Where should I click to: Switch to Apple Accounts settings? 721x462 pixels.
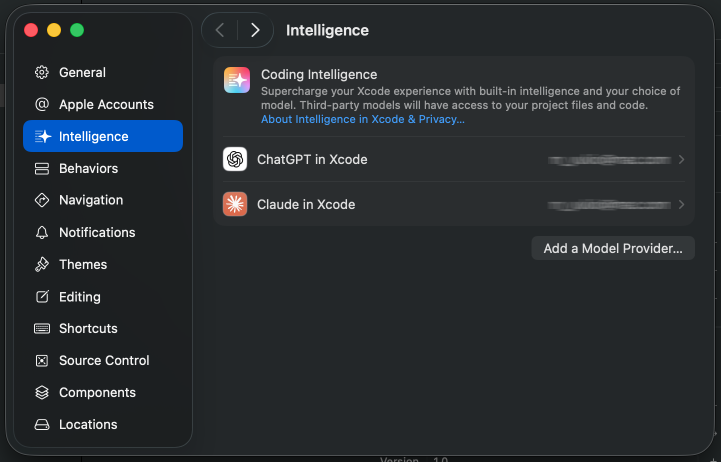click(x=103, y=104)
